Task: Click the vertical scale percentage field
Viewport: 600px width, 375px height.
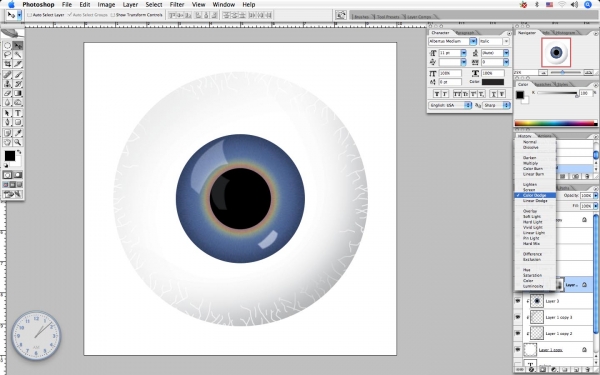Action: (x=450, y=73)
